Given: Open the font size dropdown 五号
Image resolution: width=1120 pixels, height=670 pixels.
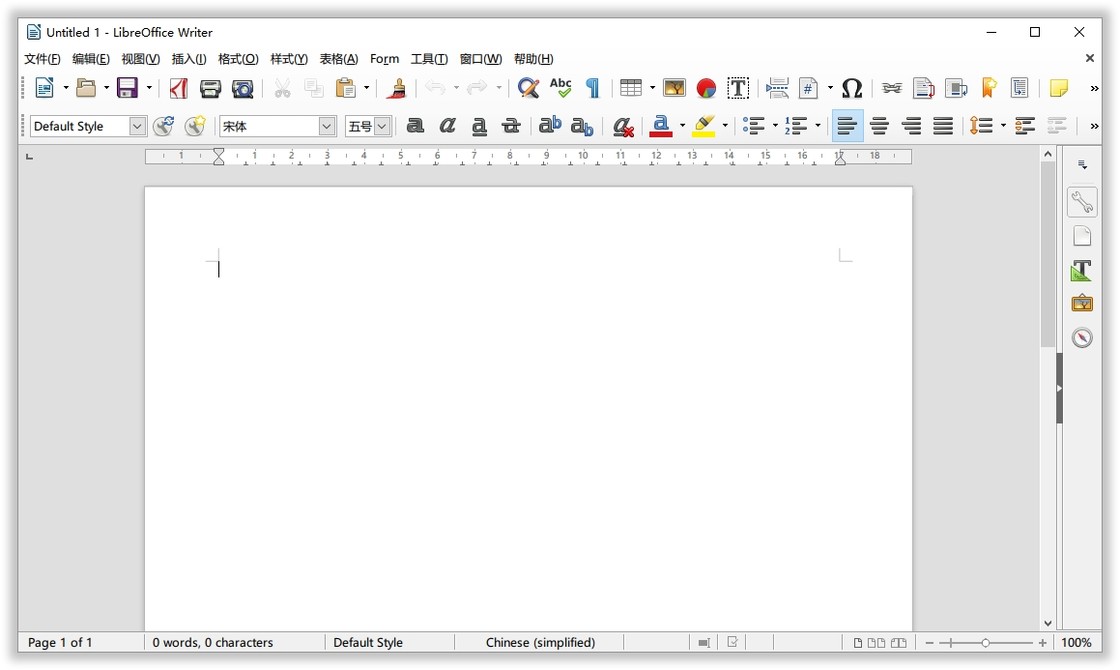Looking at the screenshot, I should (x=382, y=126).
